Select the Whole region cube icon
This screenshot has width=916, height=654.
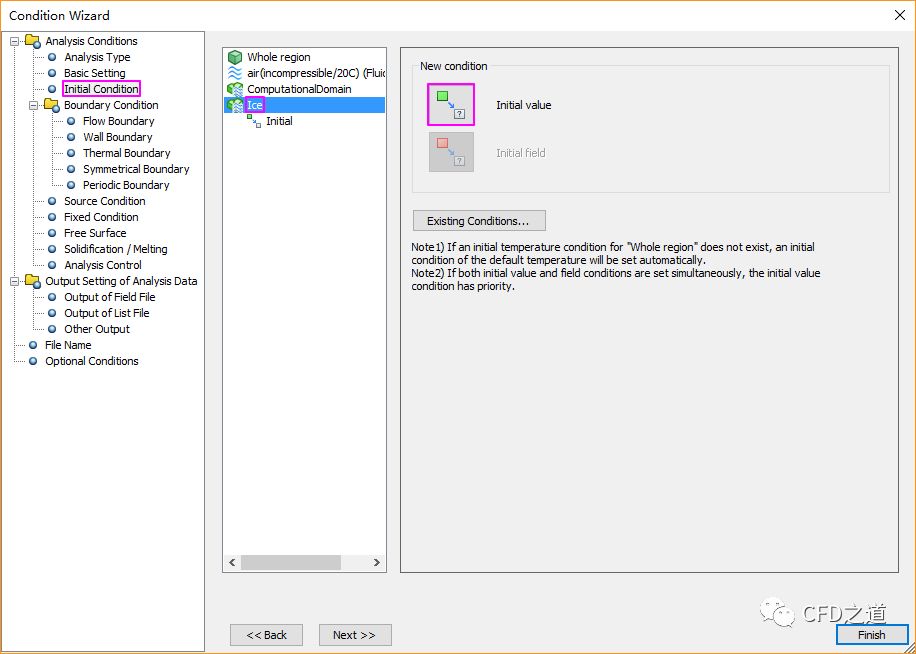pyautogui.click(x=235, y=57)
